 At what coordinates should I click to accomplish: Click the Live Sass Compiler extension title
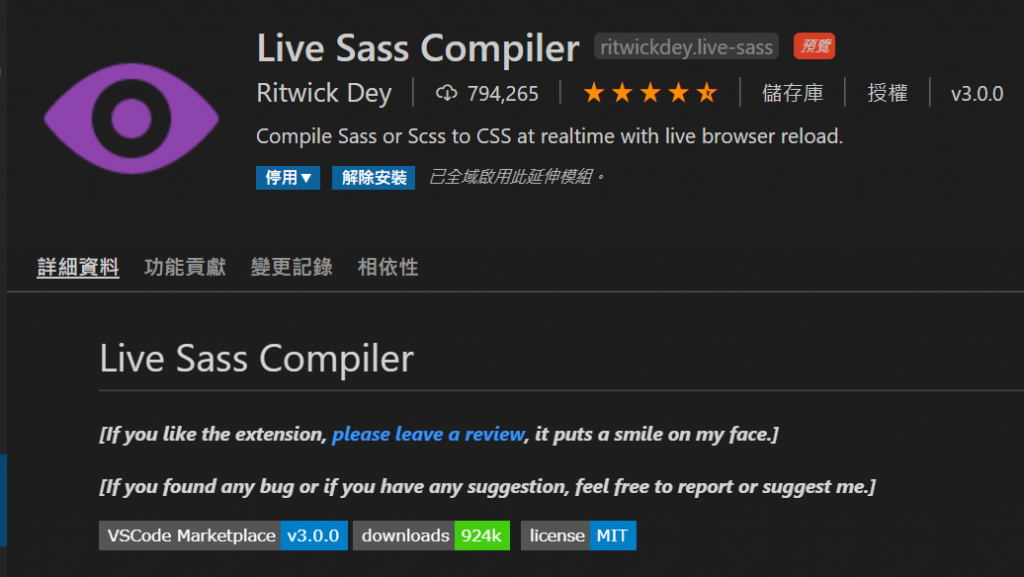[418, 48]
